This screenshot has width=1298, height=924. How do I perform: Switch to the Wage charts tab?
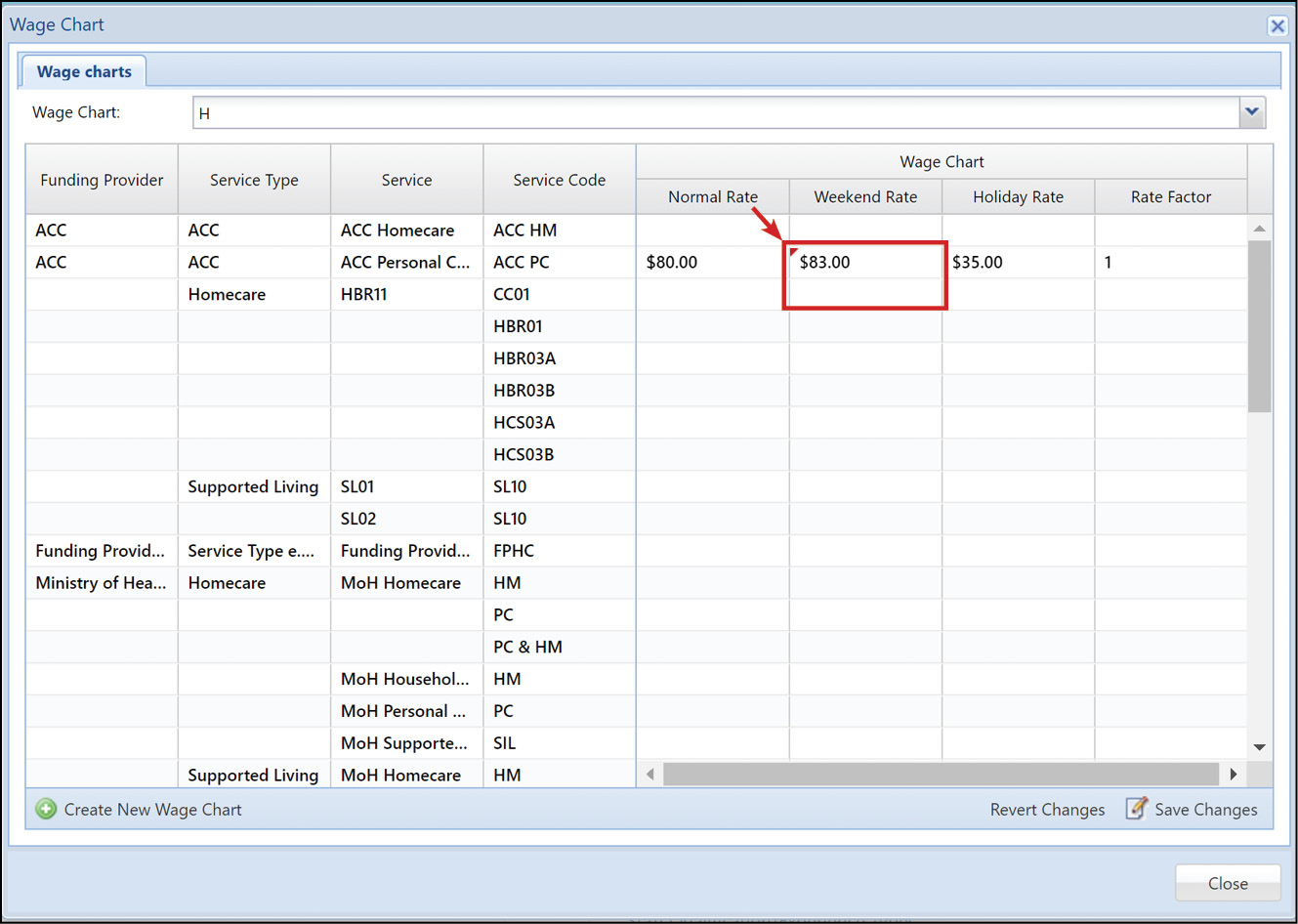[x=83, y=70]
